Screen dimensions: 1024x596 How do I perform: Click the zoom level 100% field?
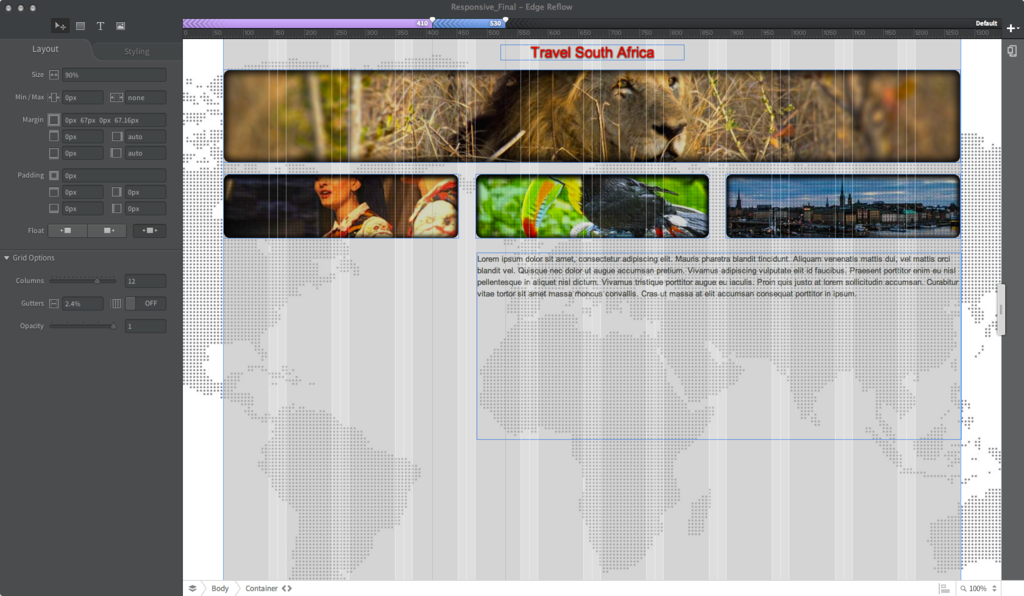coord(978,588)
